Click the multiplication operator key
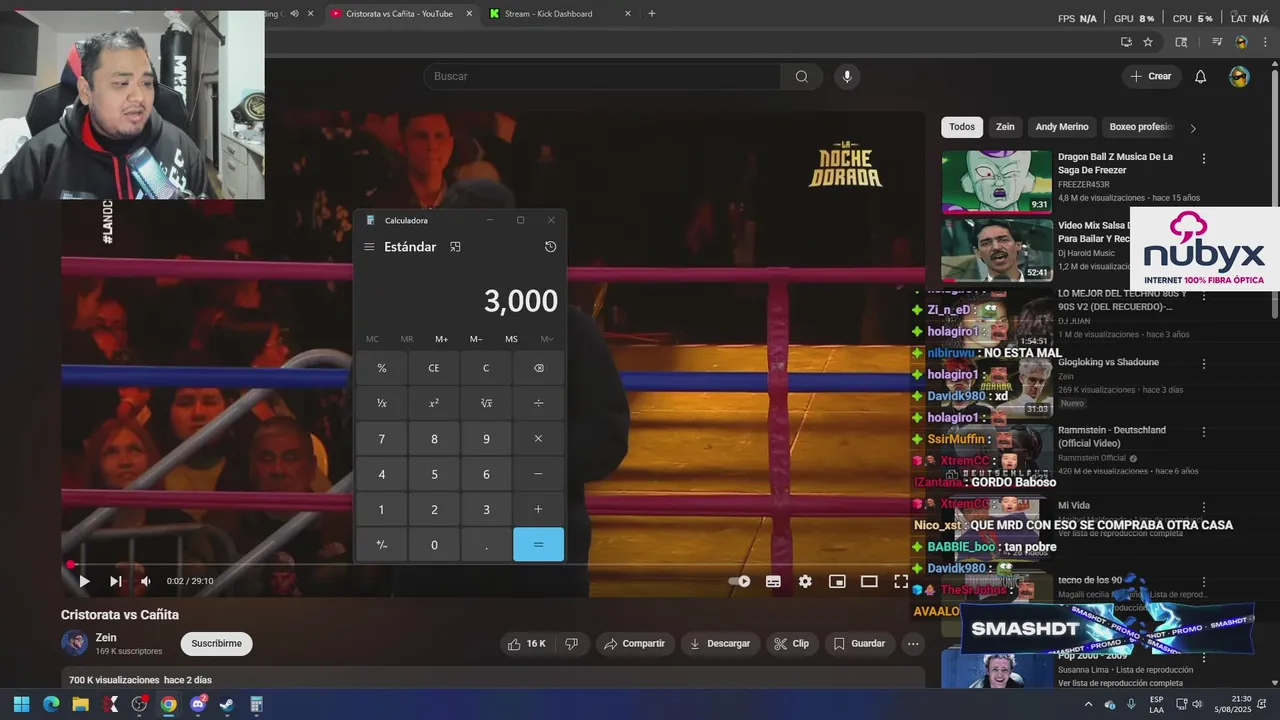 539,439
